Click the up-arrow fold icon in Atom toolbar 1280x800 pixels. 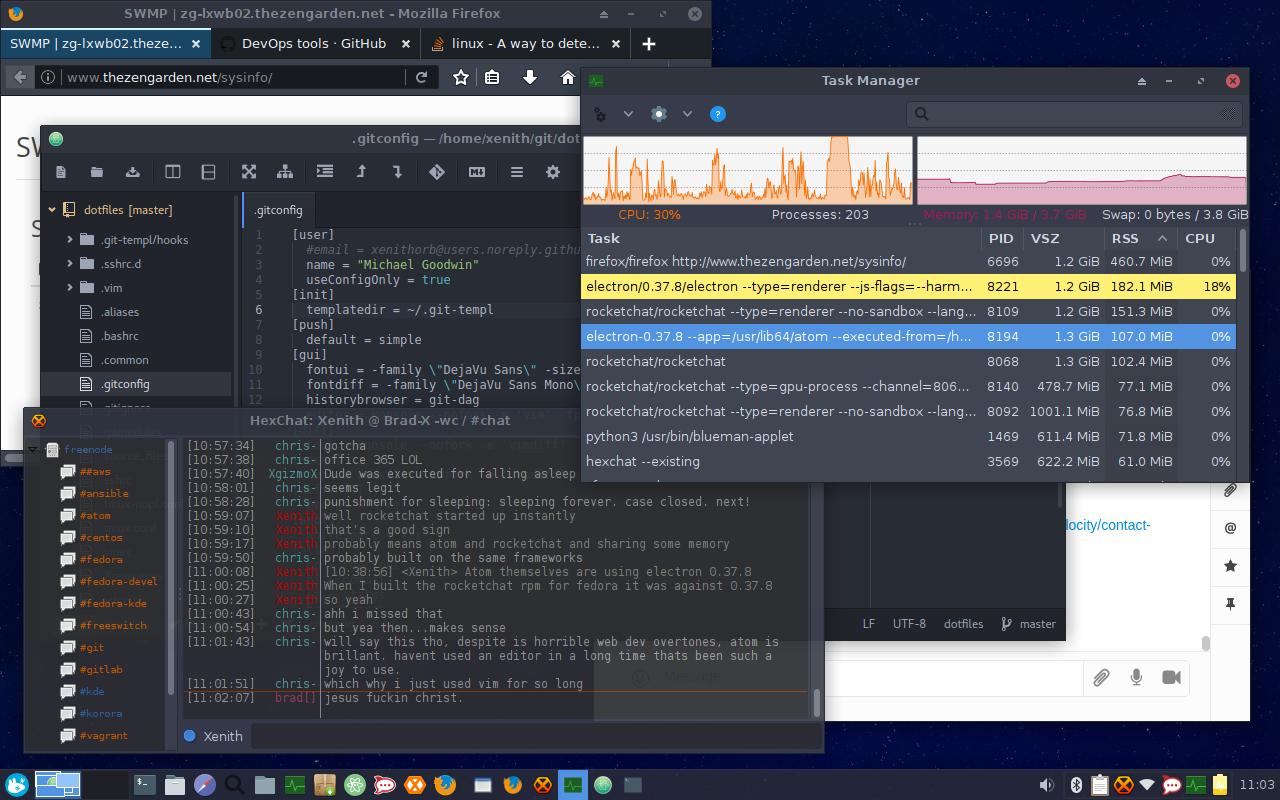(x=361, y=172)
